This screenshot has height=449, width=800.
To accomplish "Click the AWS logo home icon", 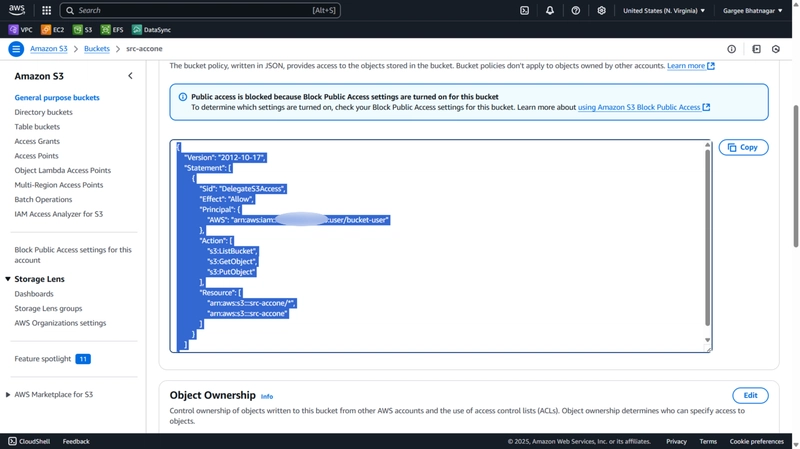I will [x=16, y=10].
